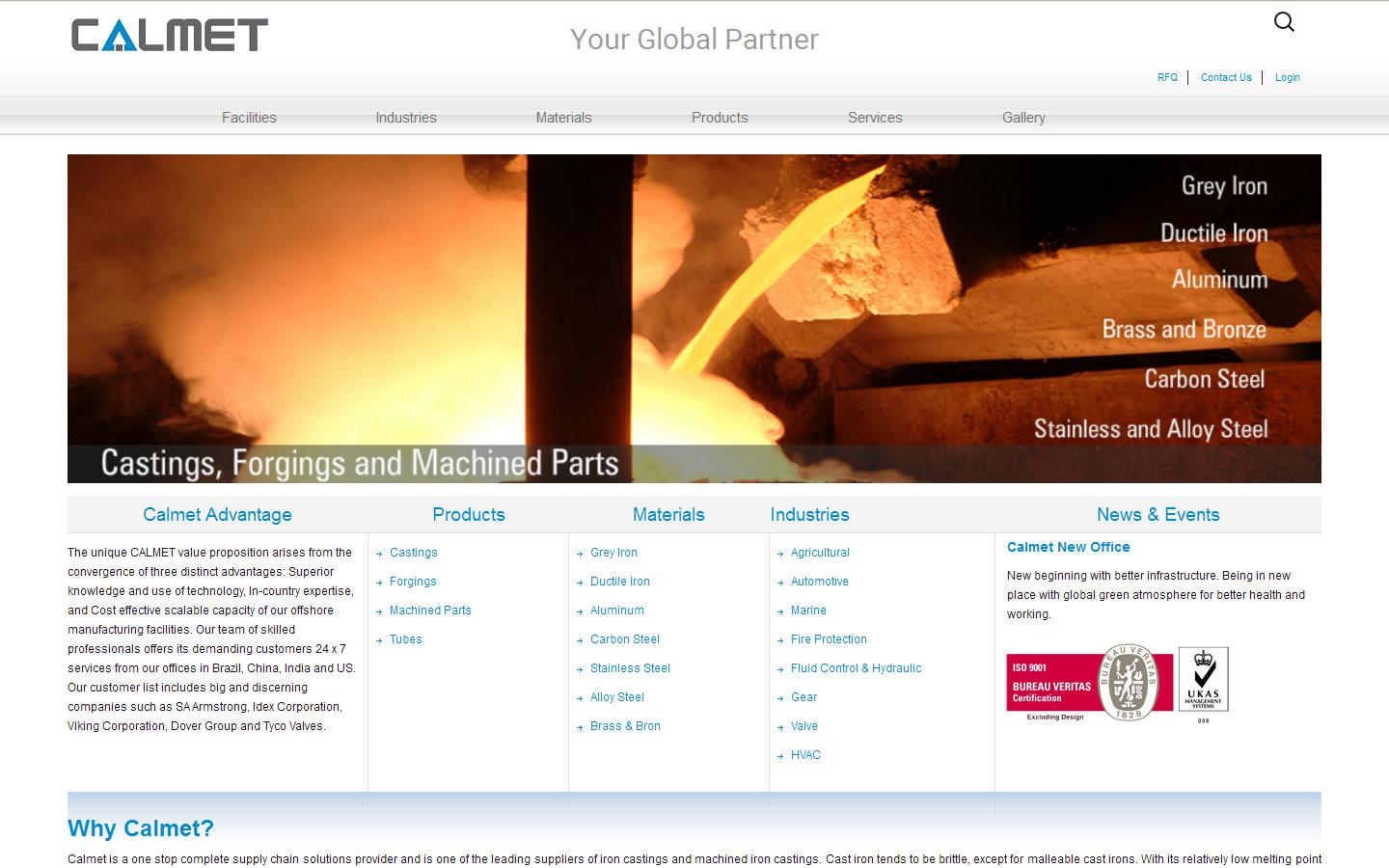Open the Facilities menu

click(x=249, y=117)
